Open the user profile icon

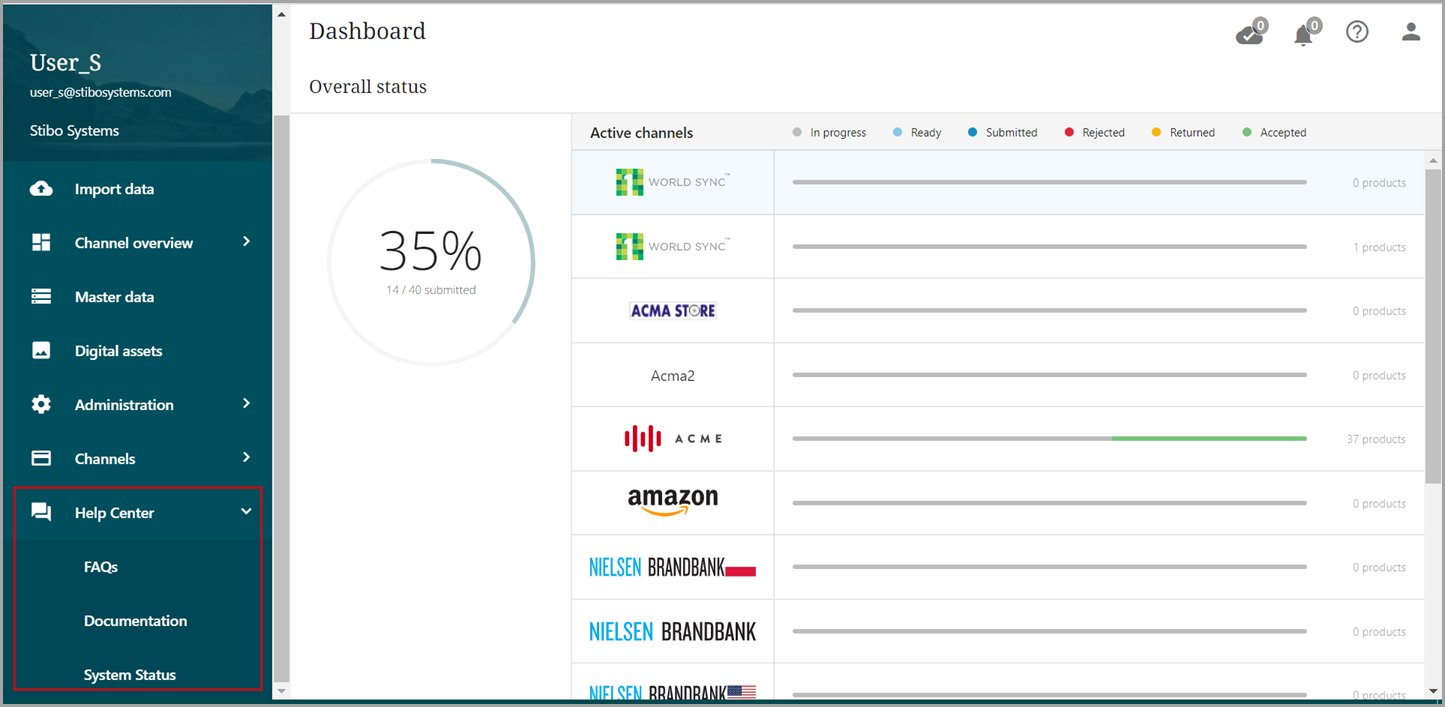tap(1411, 32)
